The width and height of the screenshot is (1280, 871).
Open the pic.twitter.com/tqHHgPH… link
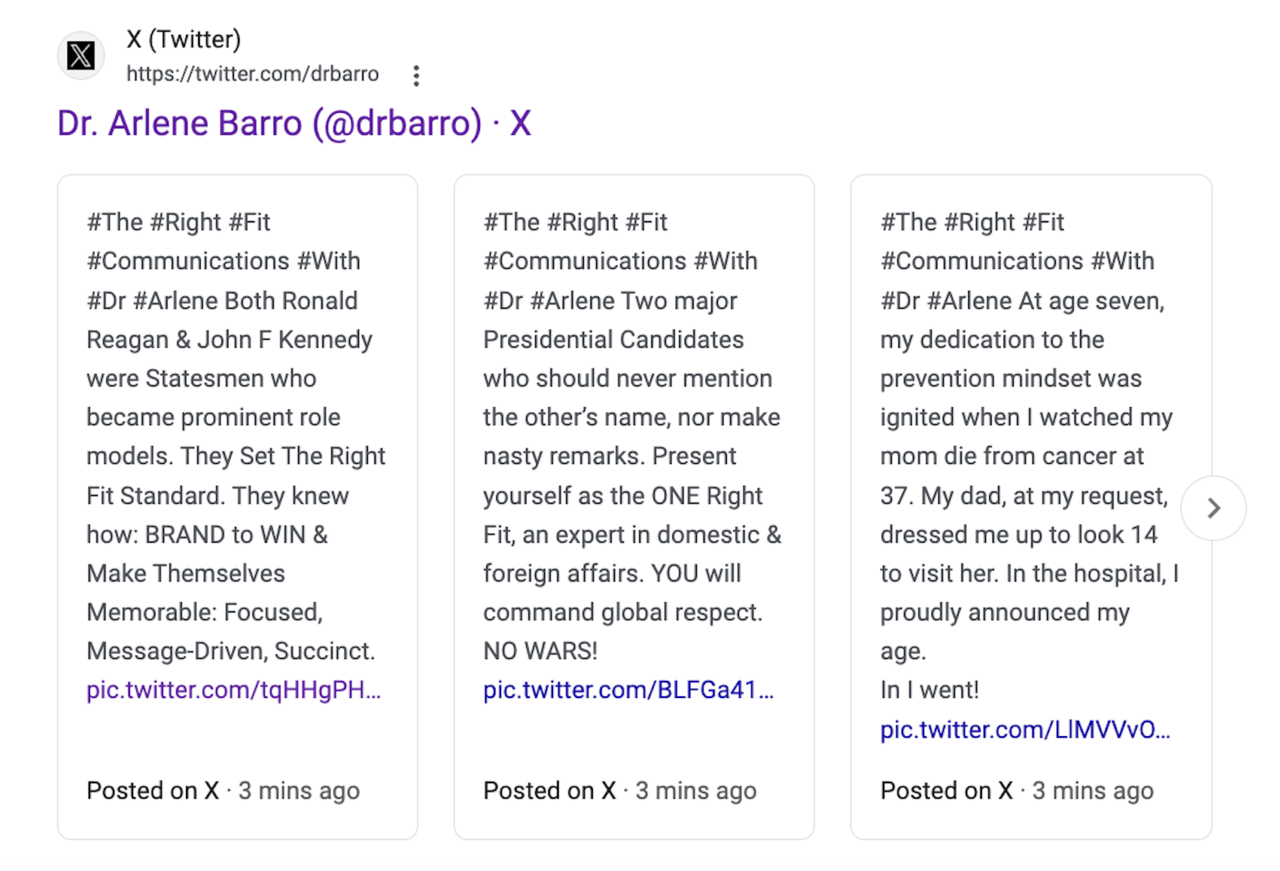tap(234, 690)
